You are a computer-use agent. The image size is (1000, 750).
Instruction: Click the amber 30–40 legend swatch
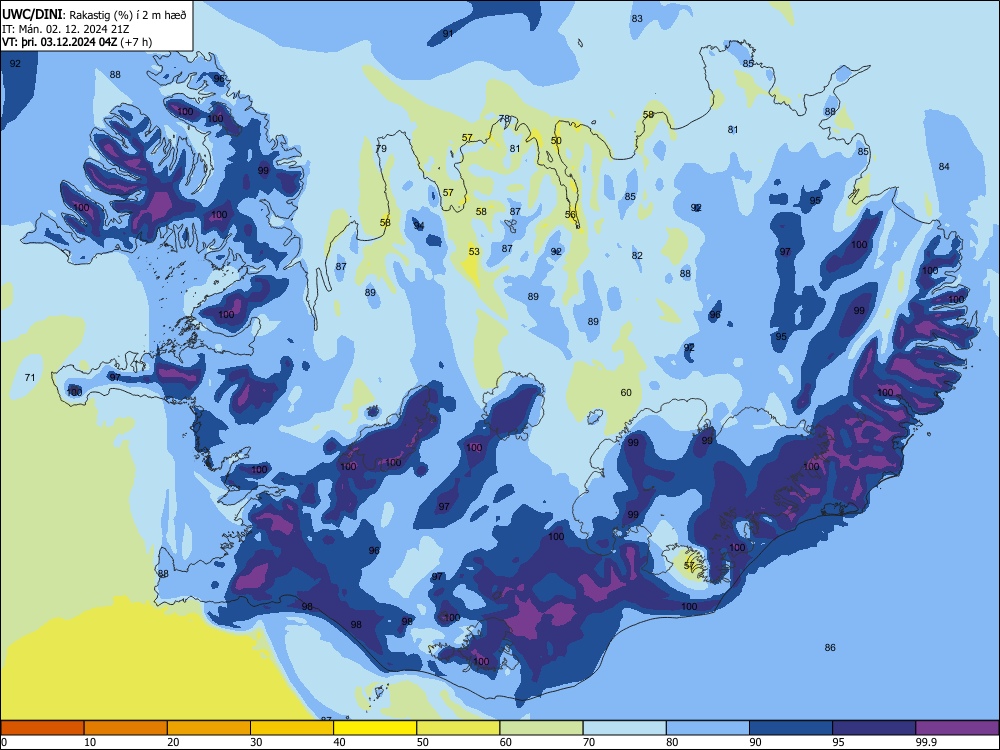pos(292,728)
